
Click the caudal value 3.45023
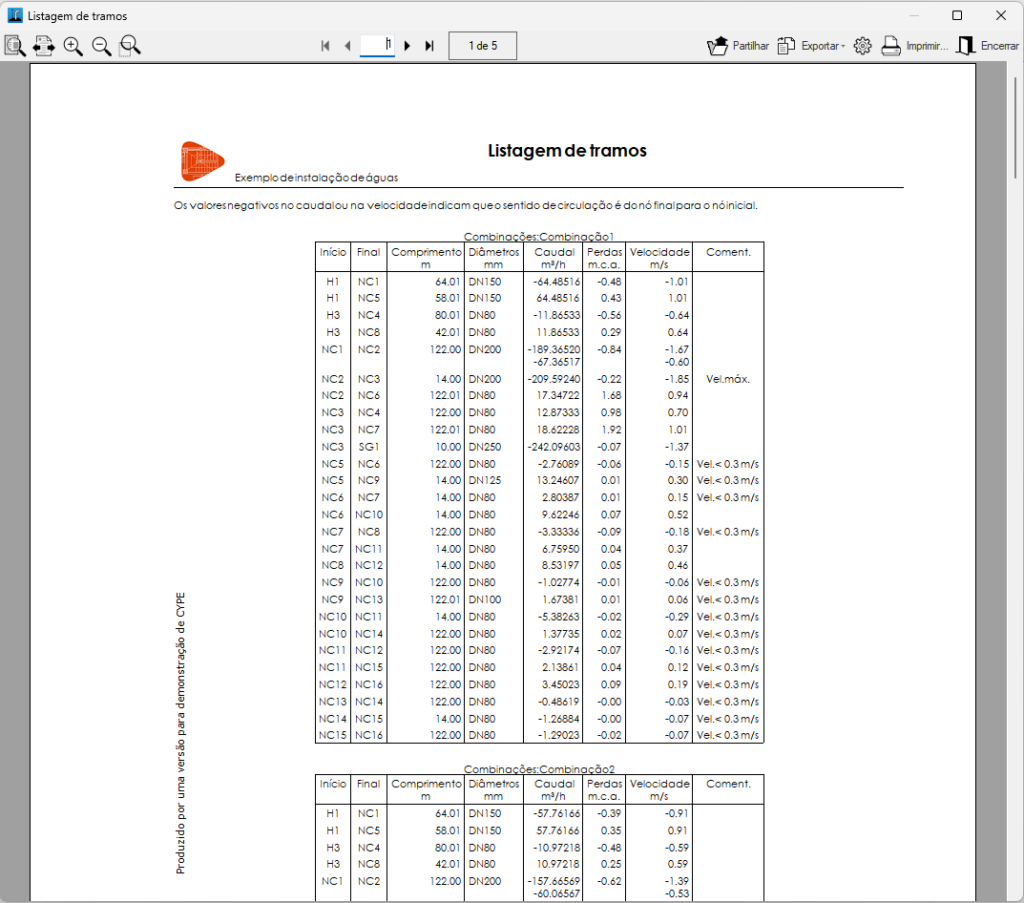coord(560,684)
